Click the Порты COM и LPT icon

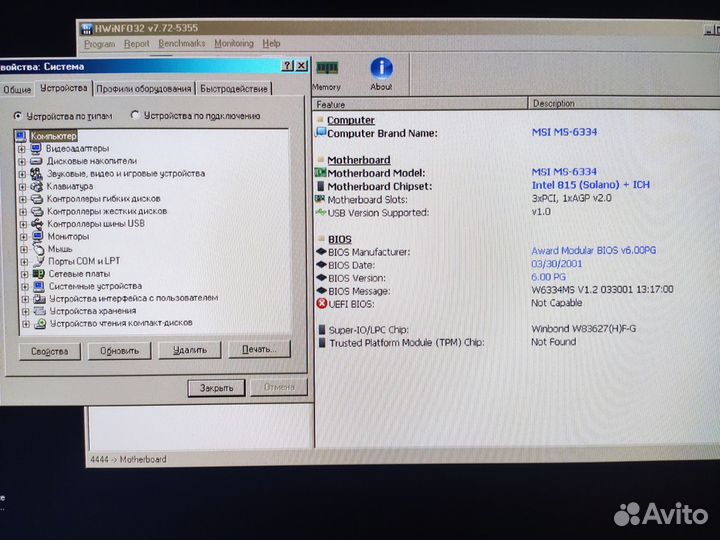39,261
